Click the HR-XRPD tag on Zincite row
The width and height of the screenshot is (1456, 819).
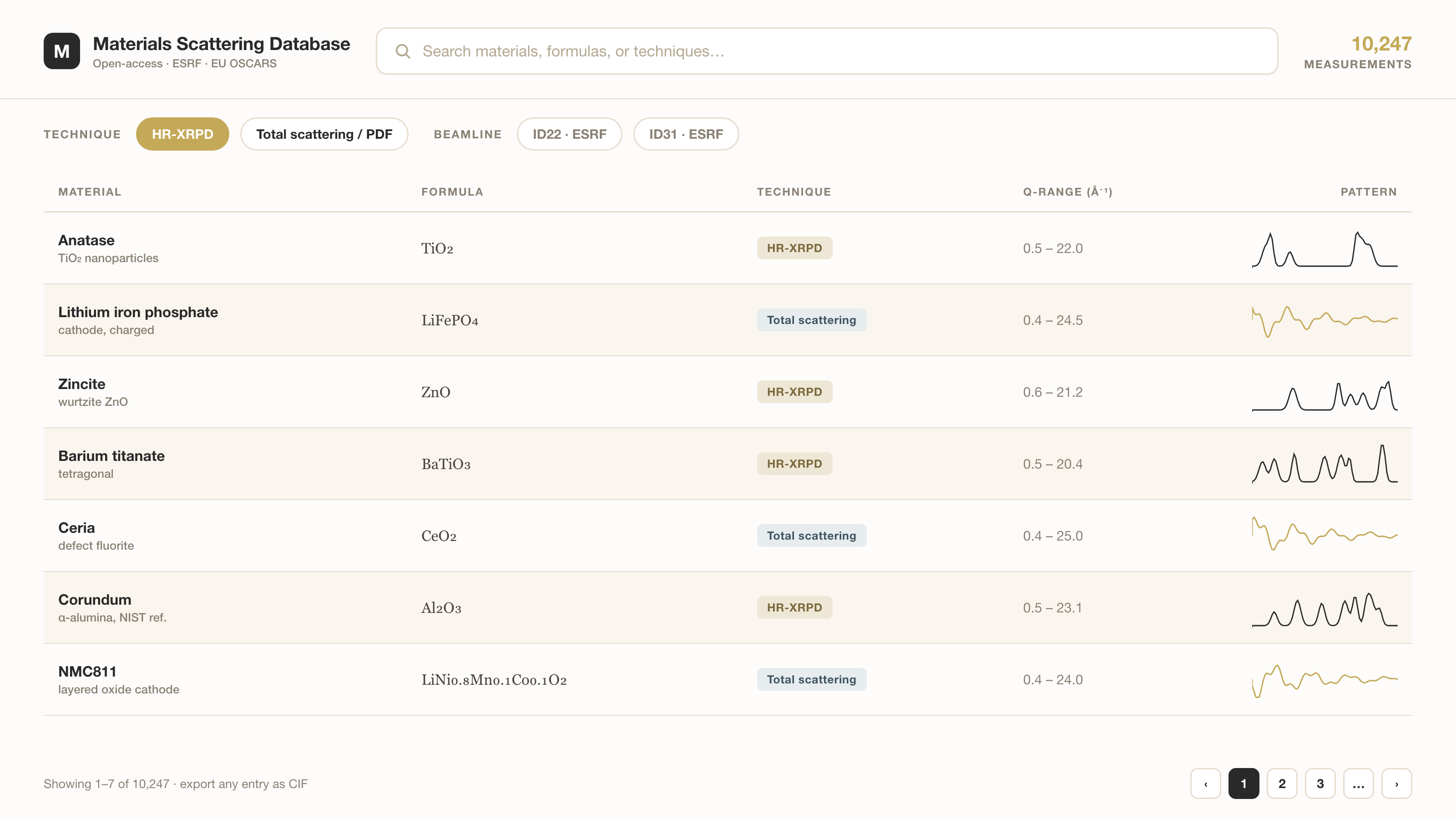794,392
